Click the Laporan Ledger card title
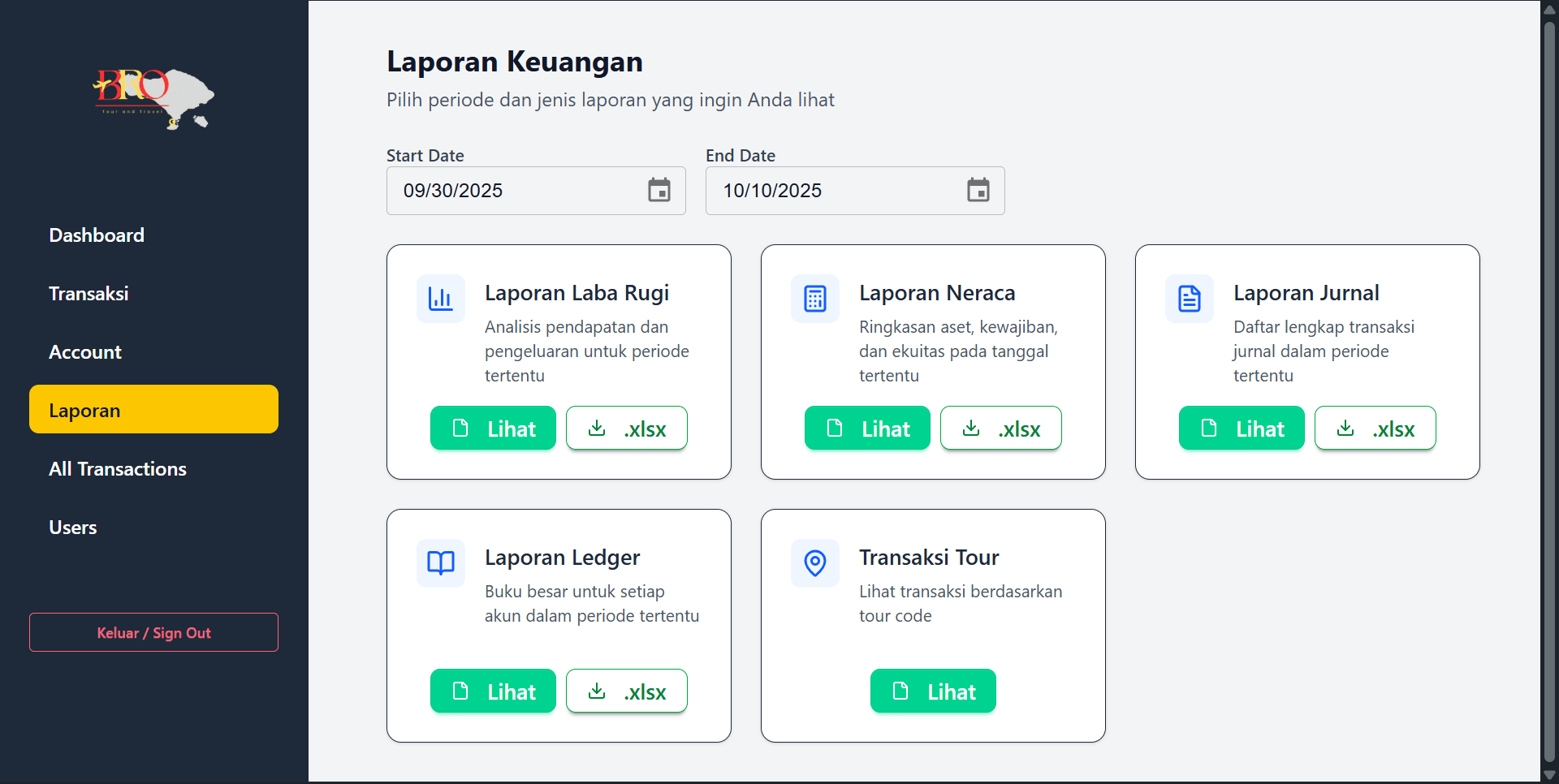The image size is (1559, 784). 563,558
